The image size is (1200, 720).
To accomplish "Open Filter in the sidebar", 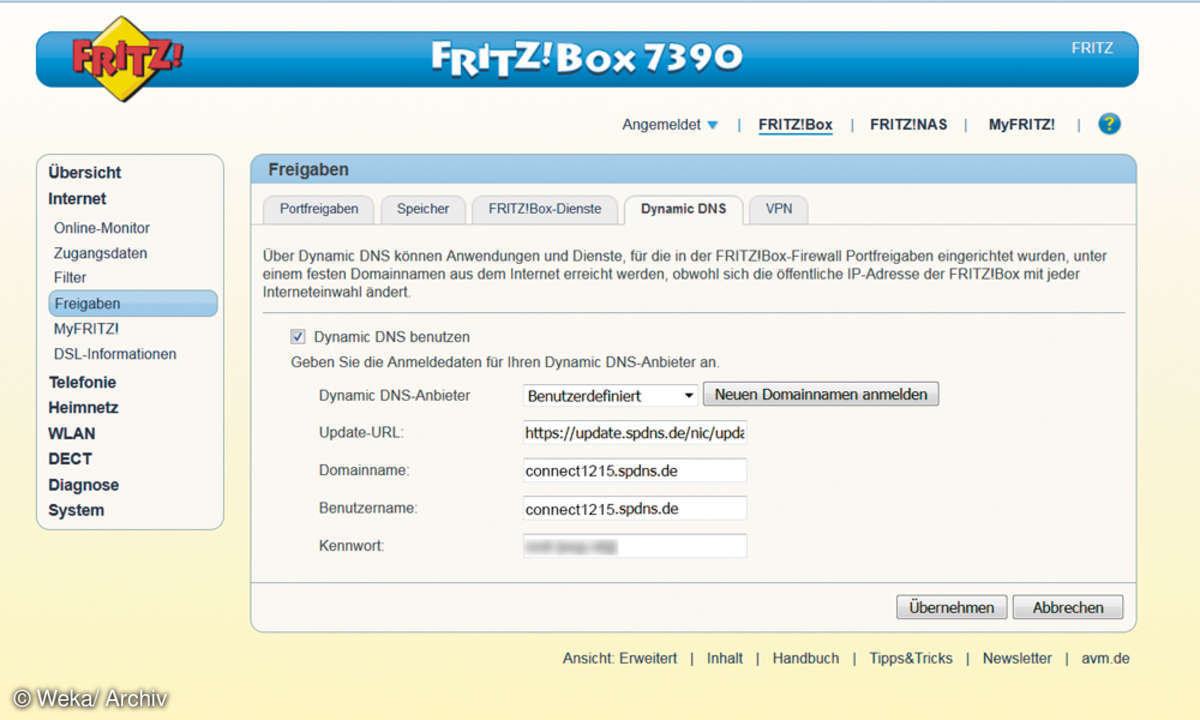I will point(70,277).
